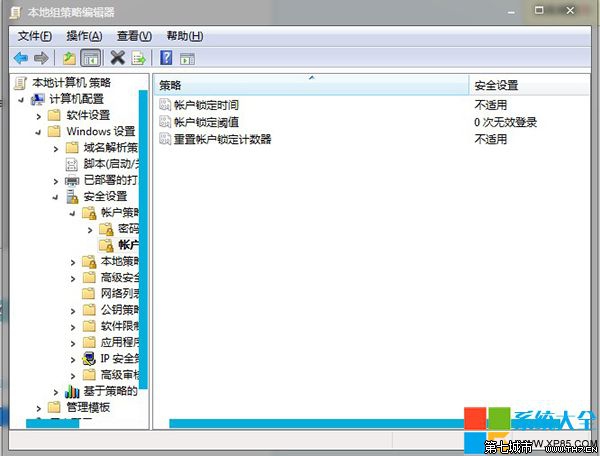This screenshot has height=456, width=600.
Task: Open the 帮助(H) menu
Action: point(184,36)
